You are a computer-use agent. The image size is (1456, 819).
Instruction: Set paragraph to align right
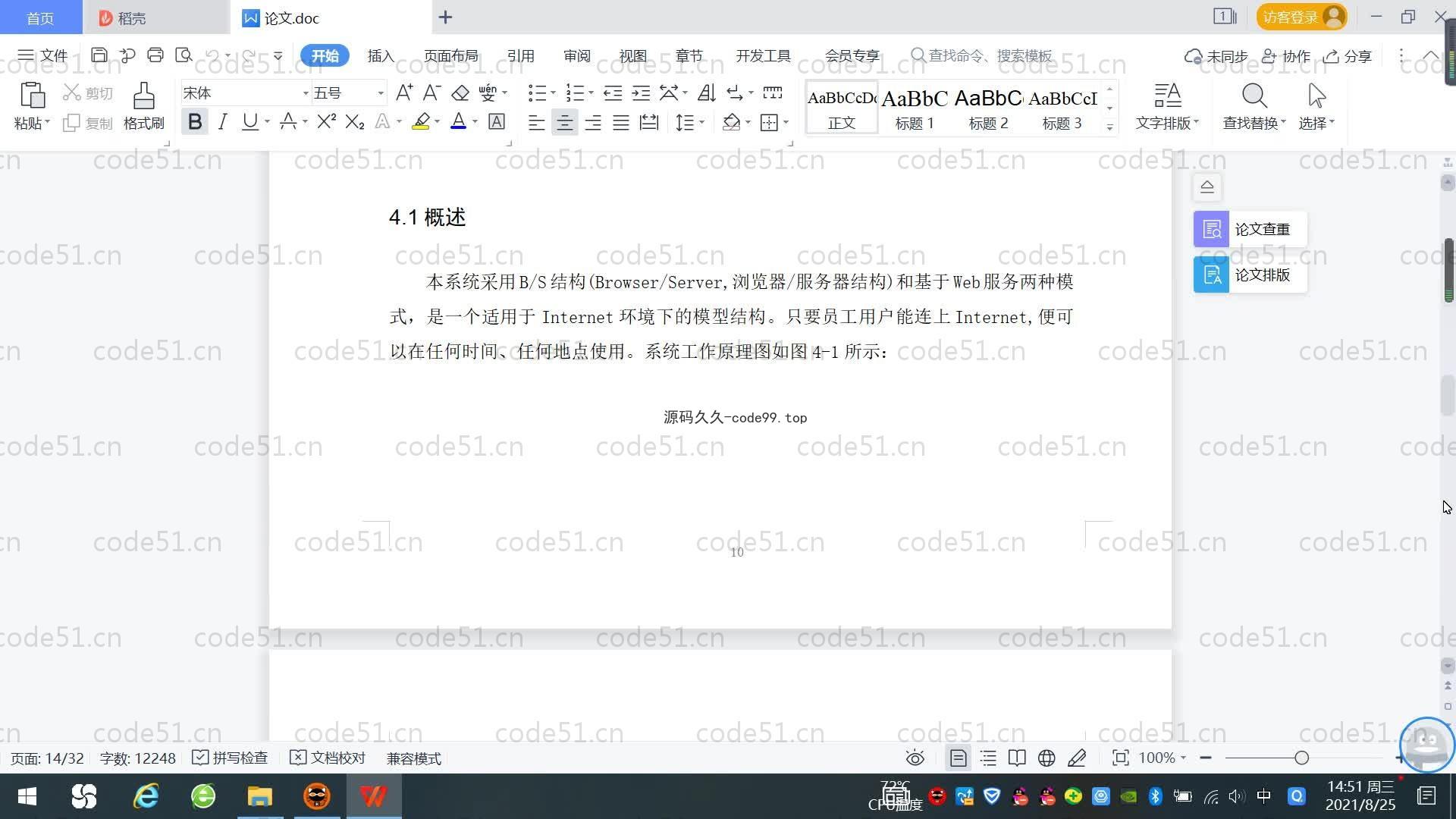pyautogui.click(x=593, y=122)
